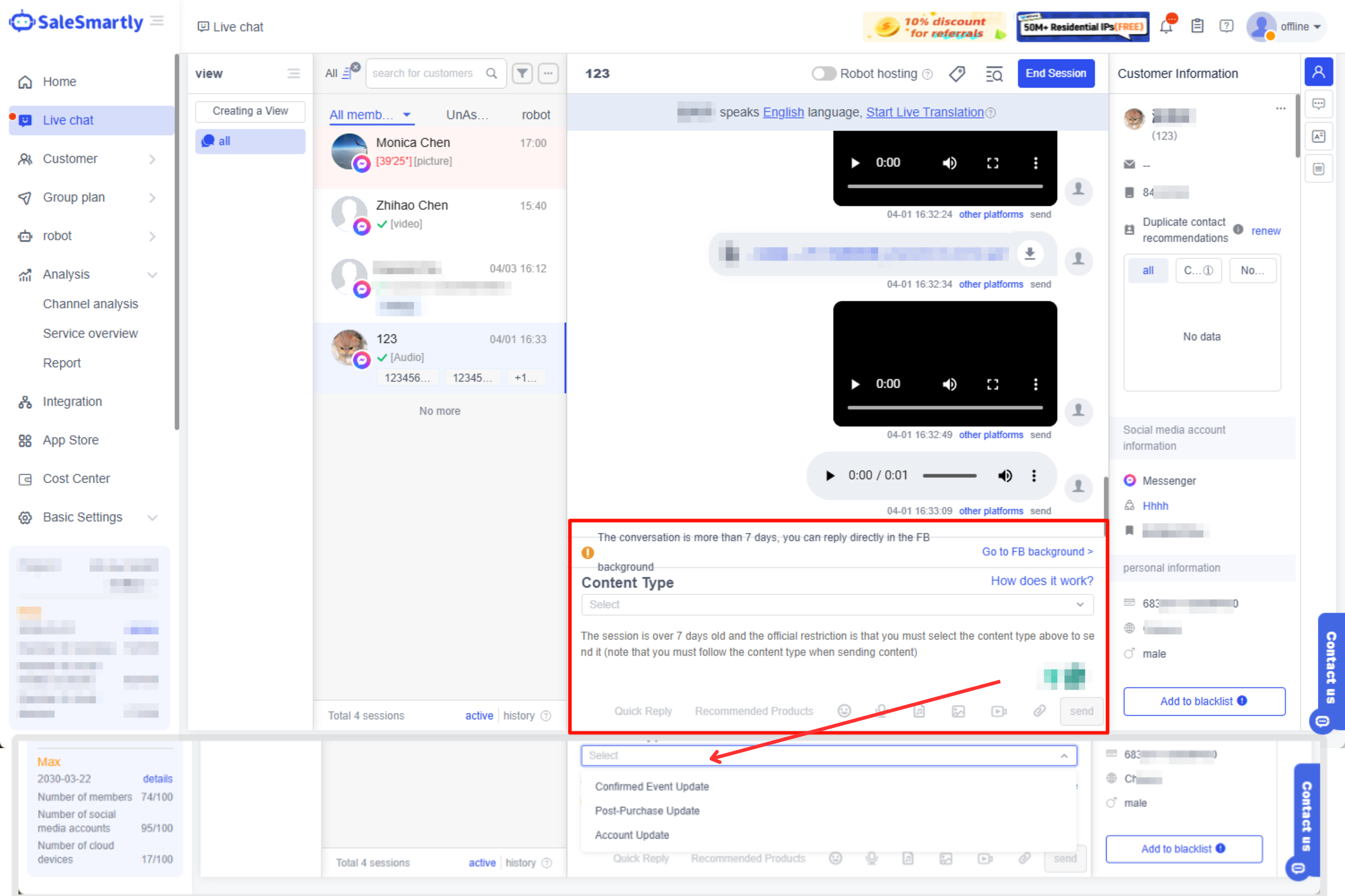Click the notification bell icon
Image resolution: width=1345 pixels, height=896 pixels.
coord(1166,26)
